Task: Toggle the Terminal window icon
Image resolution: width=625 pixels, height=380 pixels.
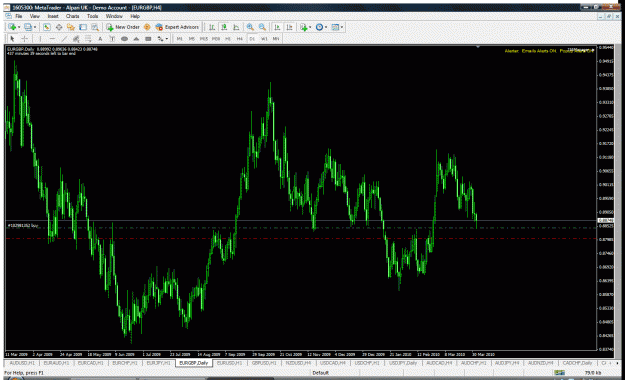Action: pos(83,27)
